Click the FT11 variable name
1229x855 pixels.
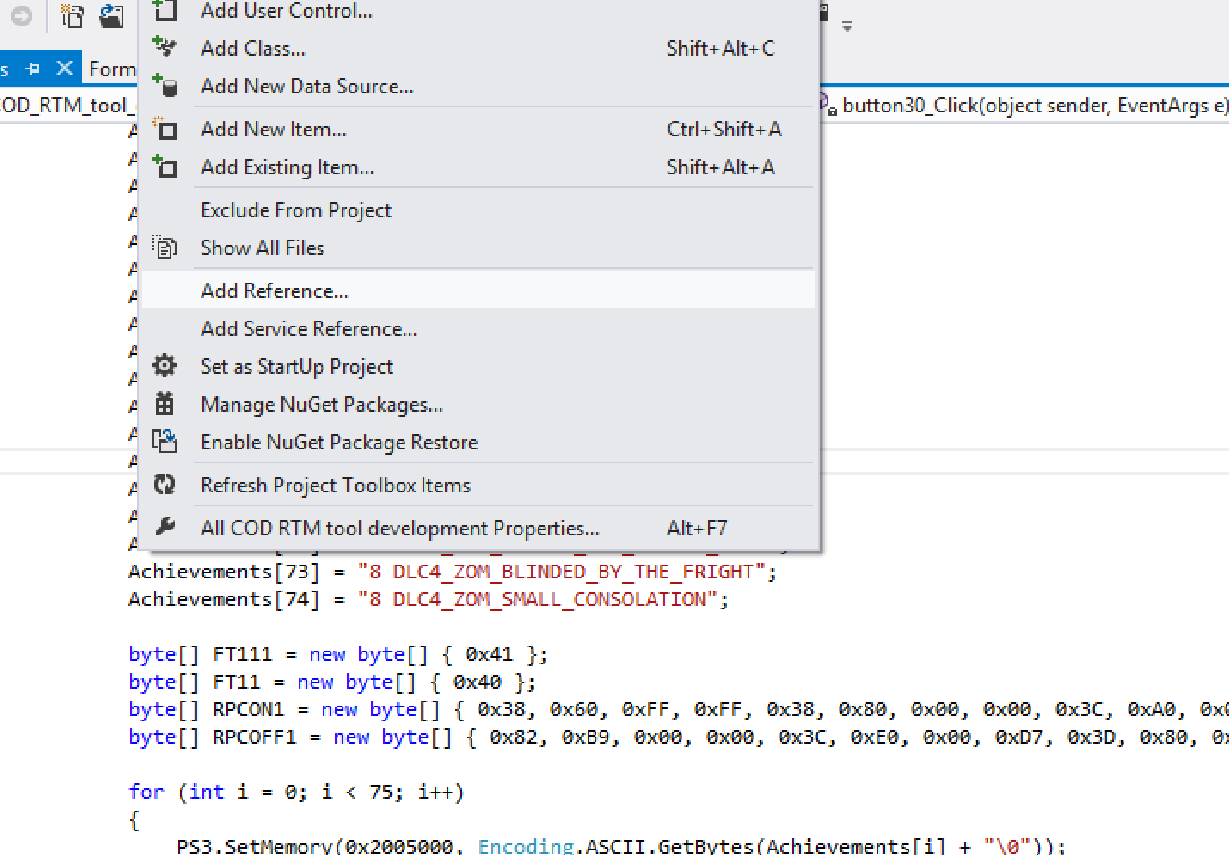[237, 682]
